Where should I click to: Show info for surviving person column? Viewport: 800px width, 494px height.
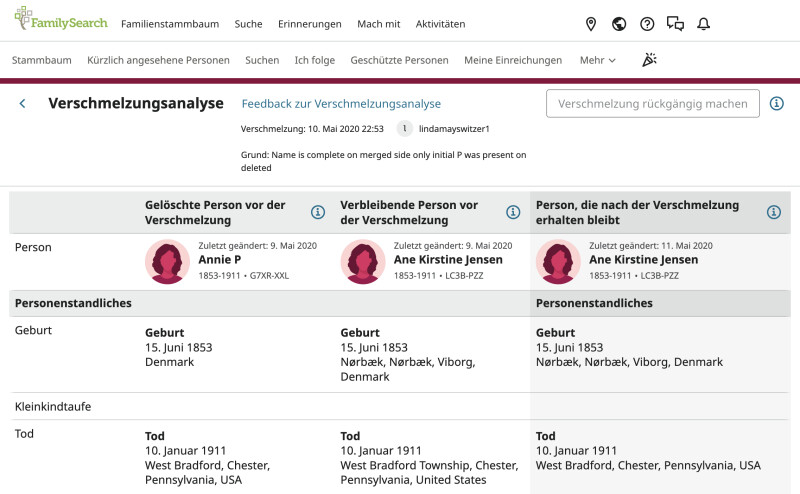click(774, 212)
